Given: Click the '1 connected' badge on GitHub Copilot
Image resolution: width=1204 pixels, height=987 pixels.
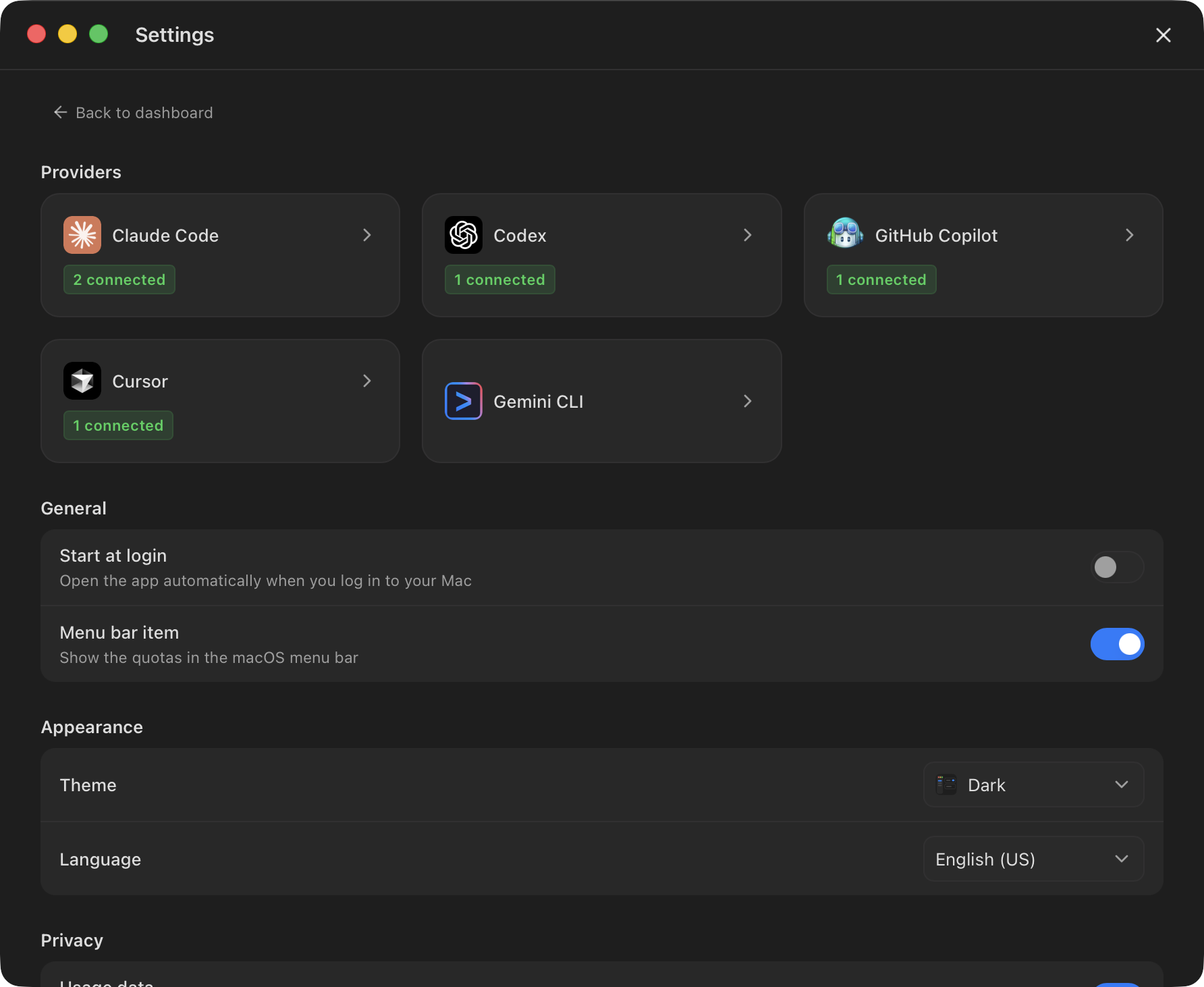Looking at the screenshot, I should click(x=881, y=279).
